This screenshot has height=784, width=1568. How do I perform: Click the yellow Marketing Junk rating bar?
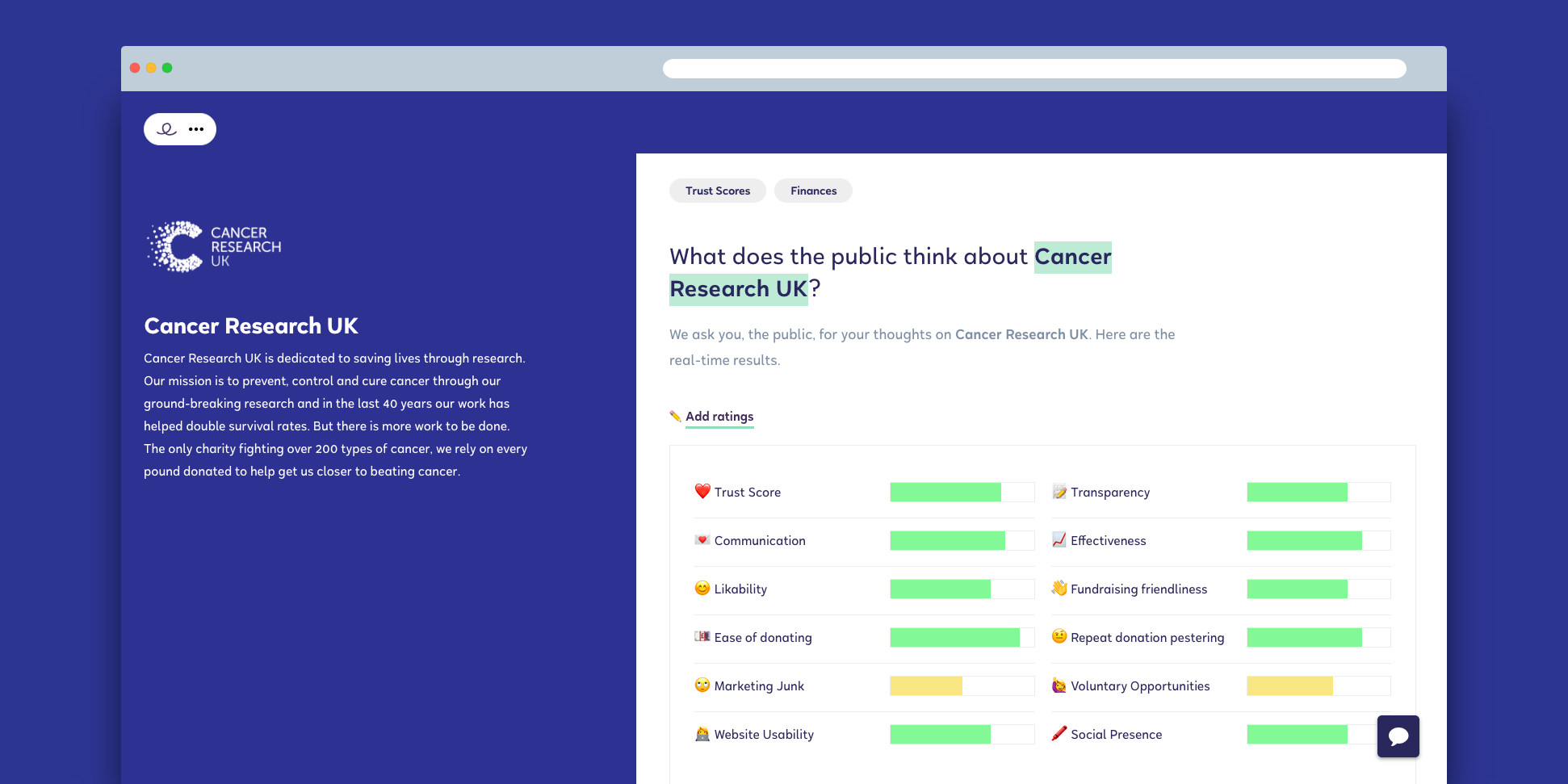[962, 685]
